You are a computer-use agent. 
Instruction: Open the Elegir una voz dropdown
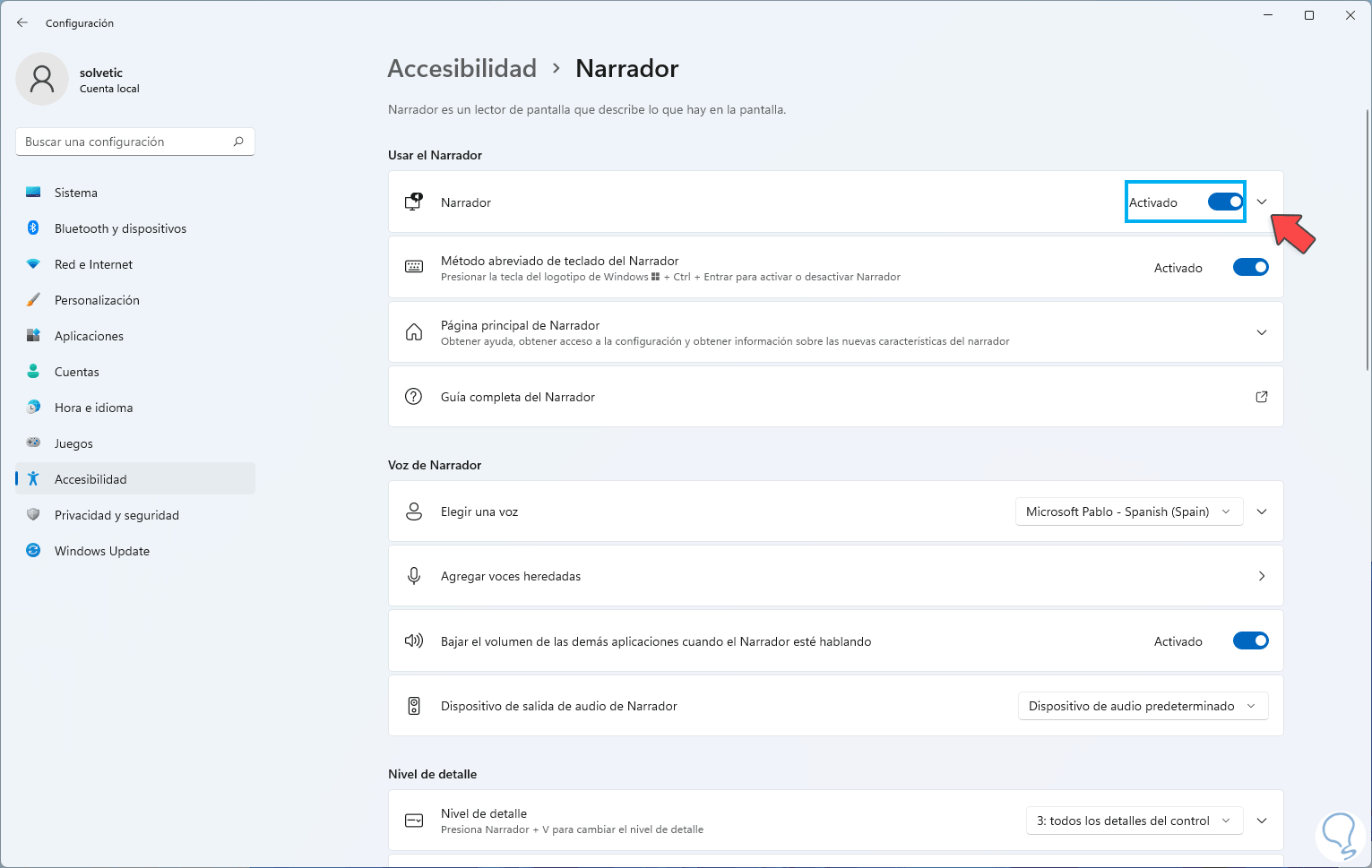click(1128, 511)
